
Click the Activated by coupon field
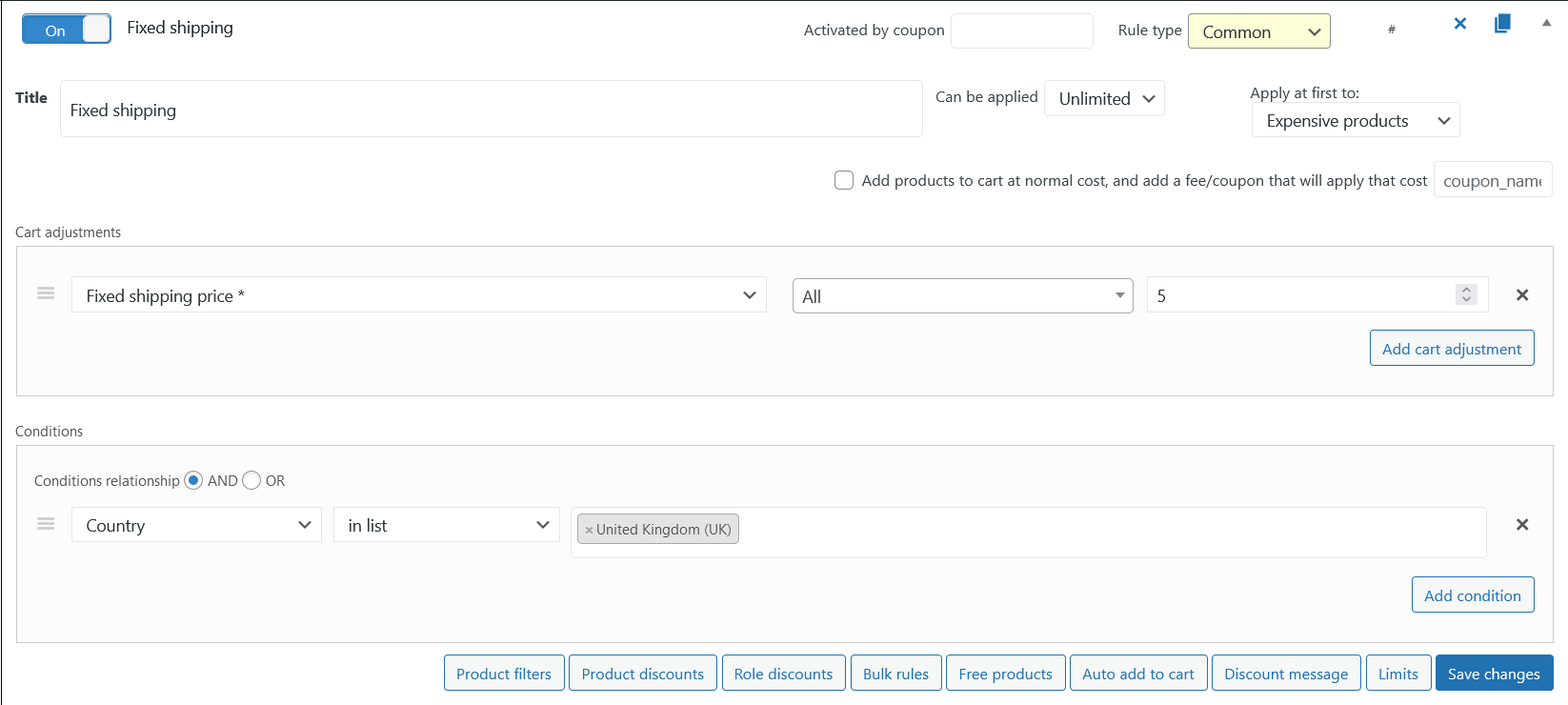[x=1022, y=30]
